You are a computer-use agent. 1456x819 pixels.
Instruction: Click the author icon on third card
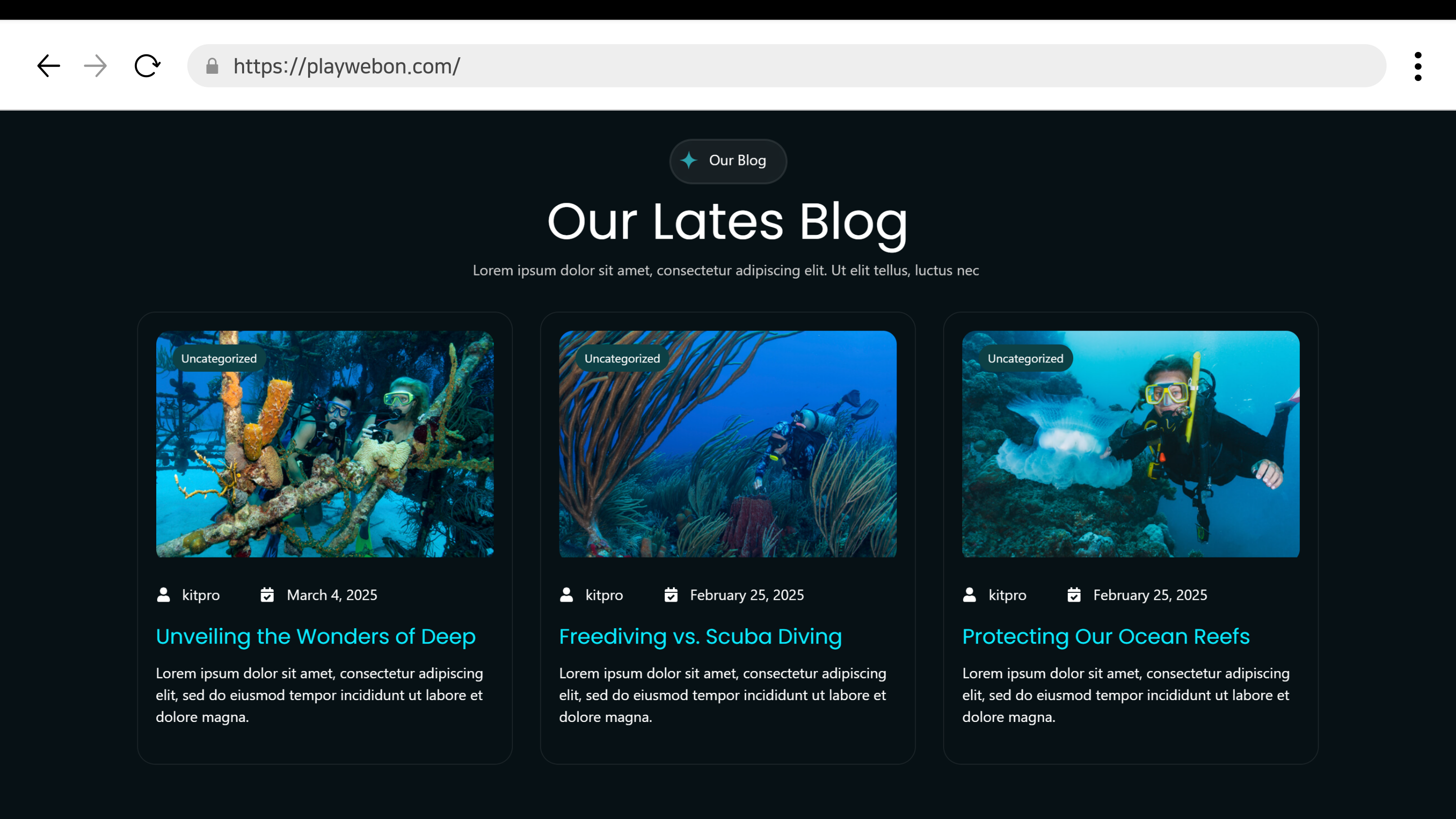coord(969,595)
